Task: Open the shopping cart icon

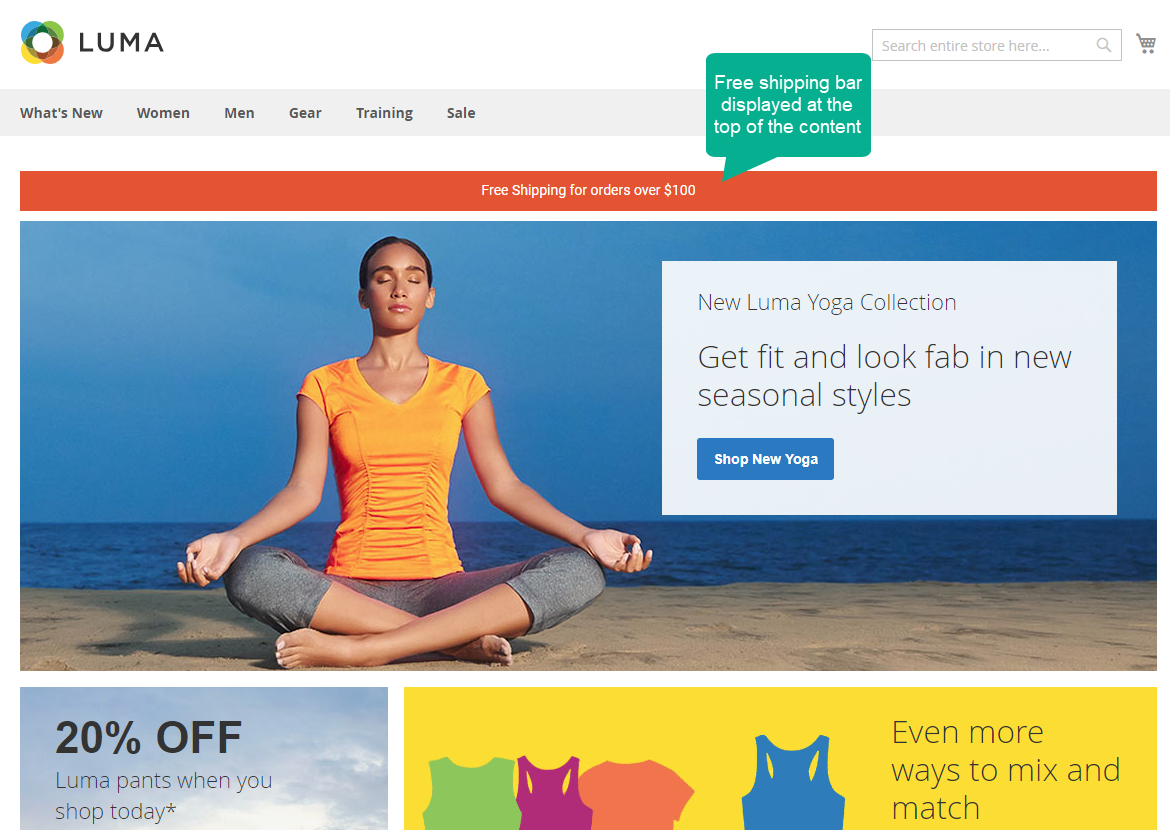Action: coord(1146,43)
